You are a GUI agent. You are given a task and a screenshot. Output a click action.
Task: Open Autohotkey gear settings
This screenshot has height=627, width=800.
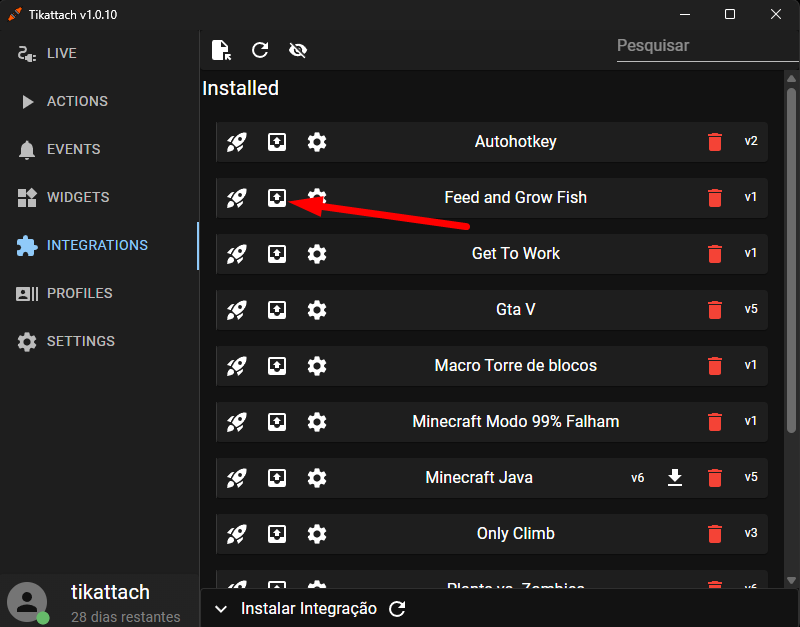(317, 142)
